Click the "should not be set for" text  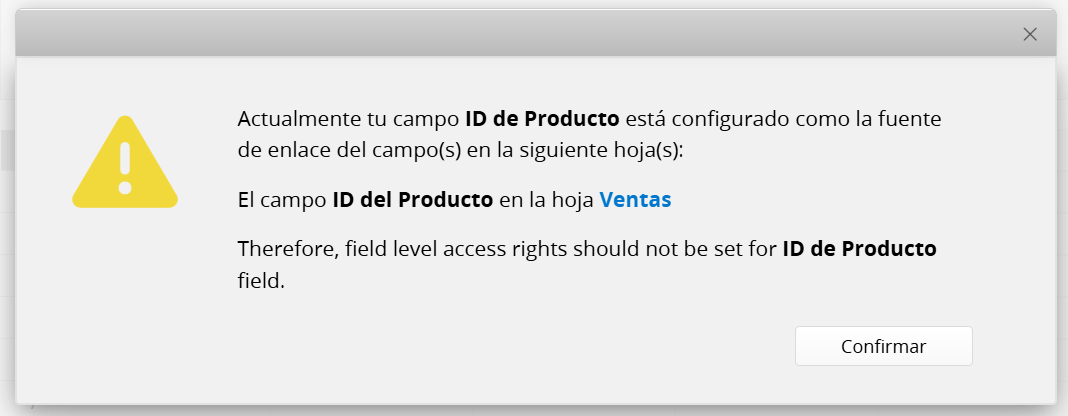point(674,249)
